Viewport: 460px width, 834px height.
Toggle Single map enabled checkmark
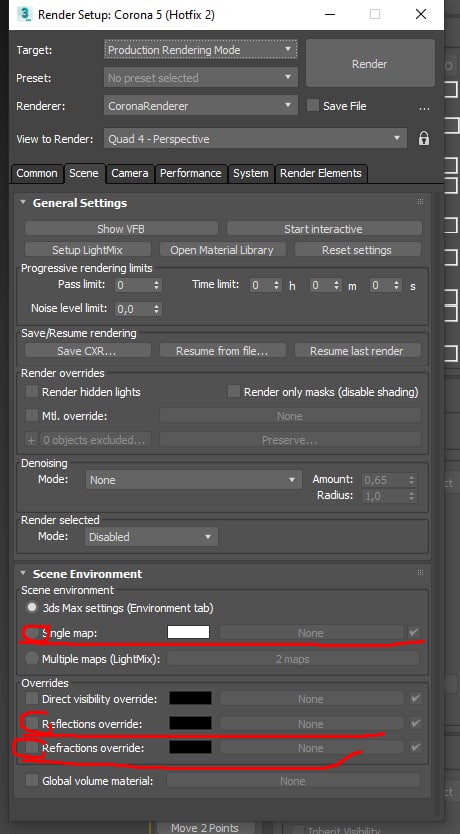(414, 632)
